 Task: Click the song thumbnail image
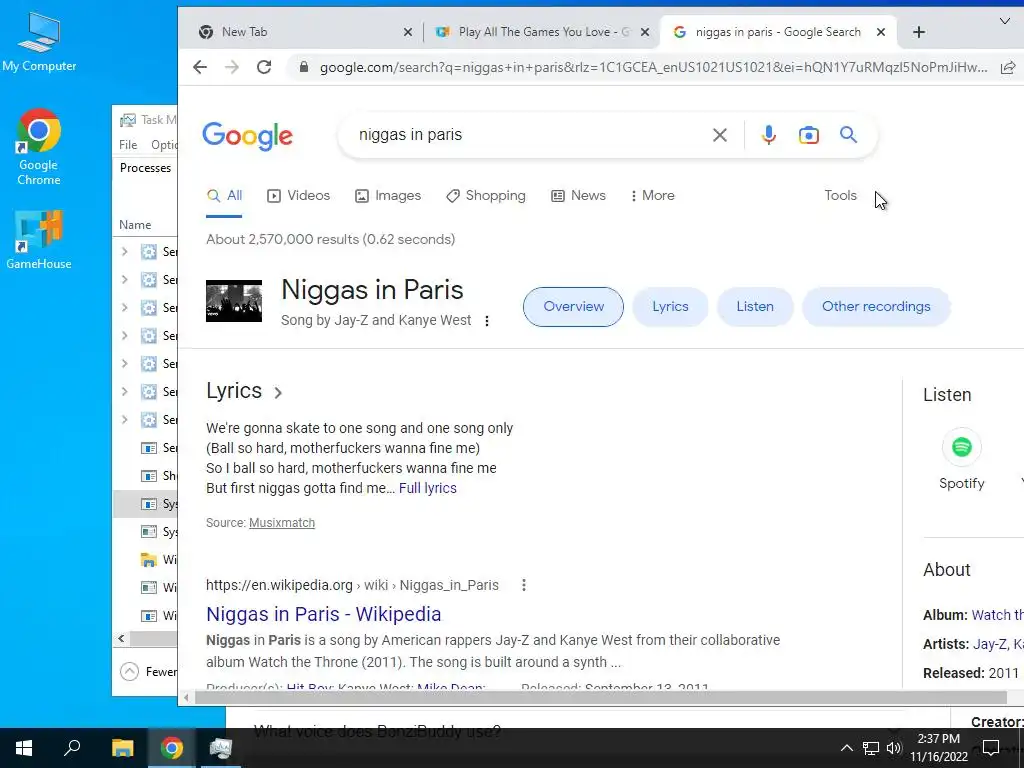[234, 301]
